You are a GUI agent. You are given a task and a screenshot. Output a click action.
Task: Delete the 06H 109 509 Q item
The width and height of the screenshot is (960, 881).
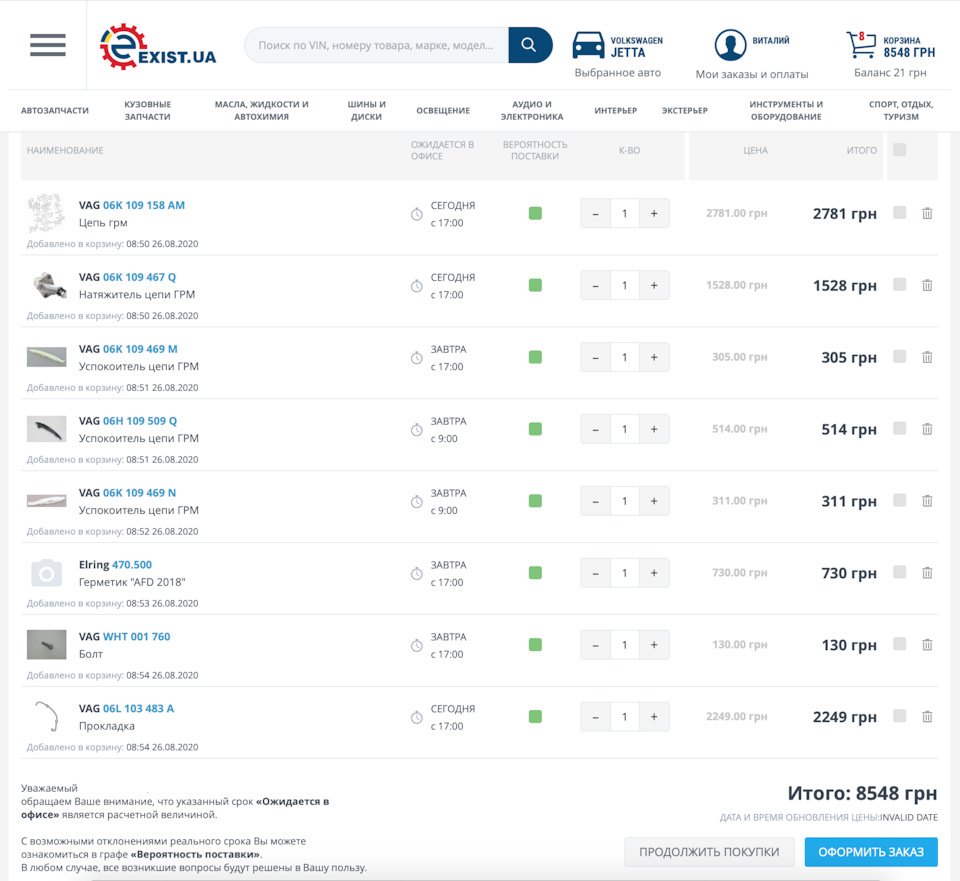pos(927,429)
